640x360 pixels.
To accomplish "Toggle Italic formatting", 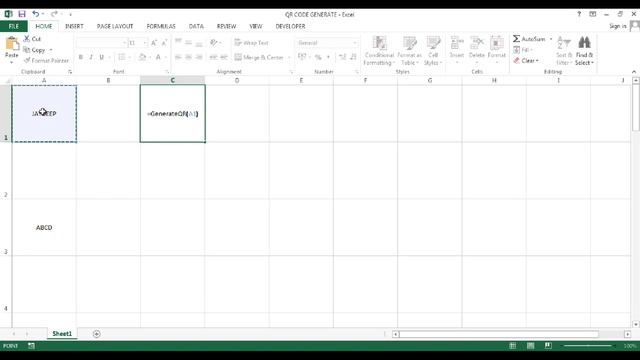I will point(91,57).
